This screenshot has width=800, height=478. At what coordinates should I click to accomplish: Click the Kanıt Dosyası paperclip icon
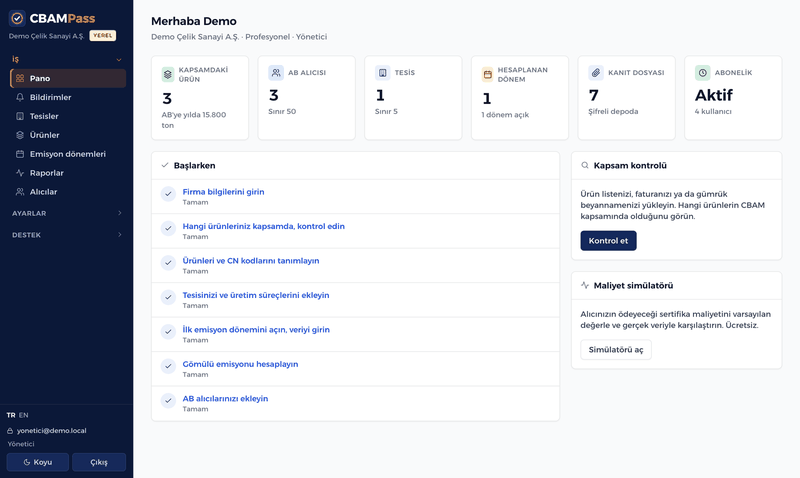596,72
